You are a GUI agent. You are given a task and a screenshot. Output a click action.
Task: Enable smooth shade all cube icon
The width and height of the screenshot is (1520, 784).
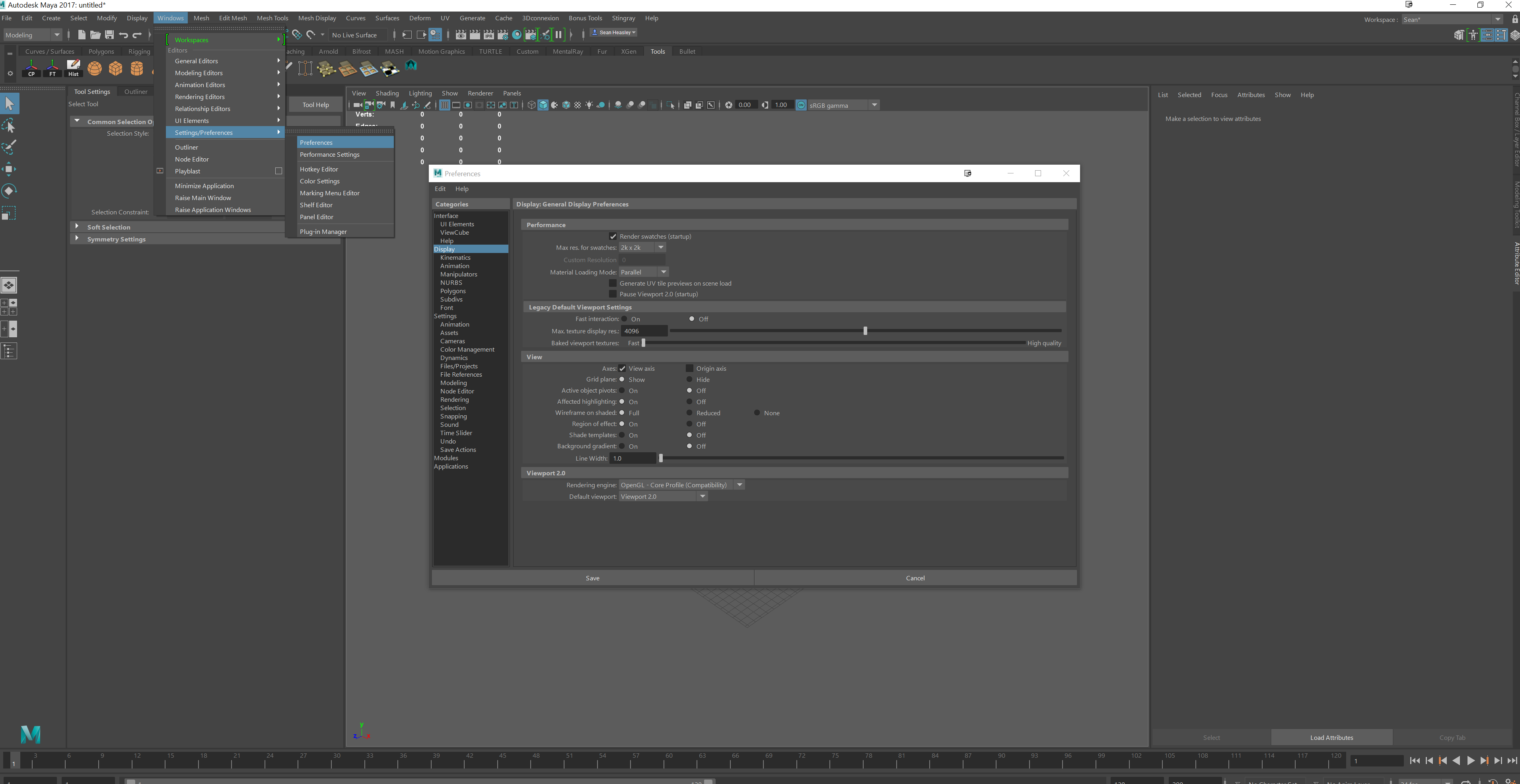pyautogui.click(x=543, y=105)
